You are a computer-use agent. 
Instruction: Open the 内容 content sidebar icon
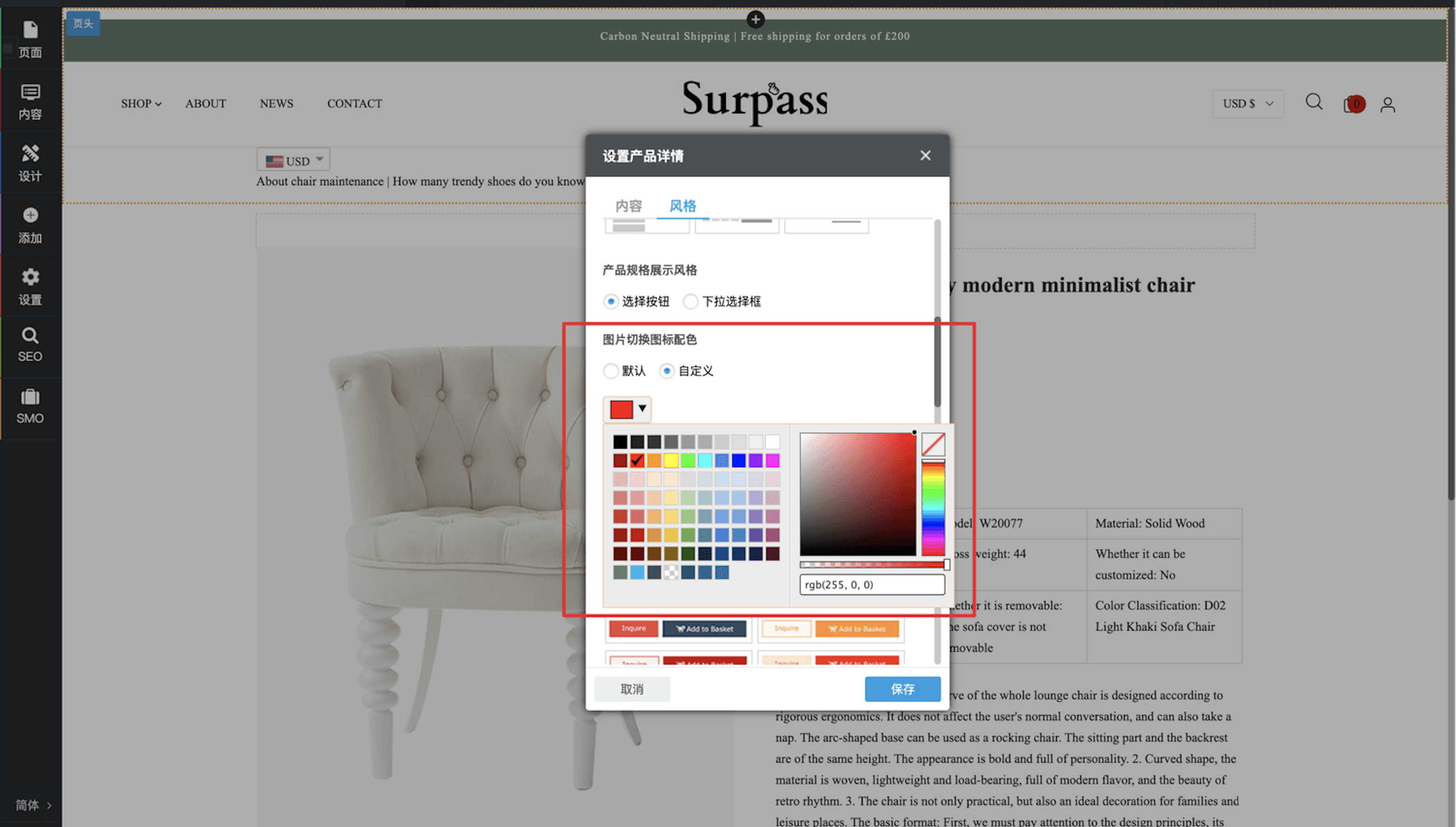pos(30,101)
